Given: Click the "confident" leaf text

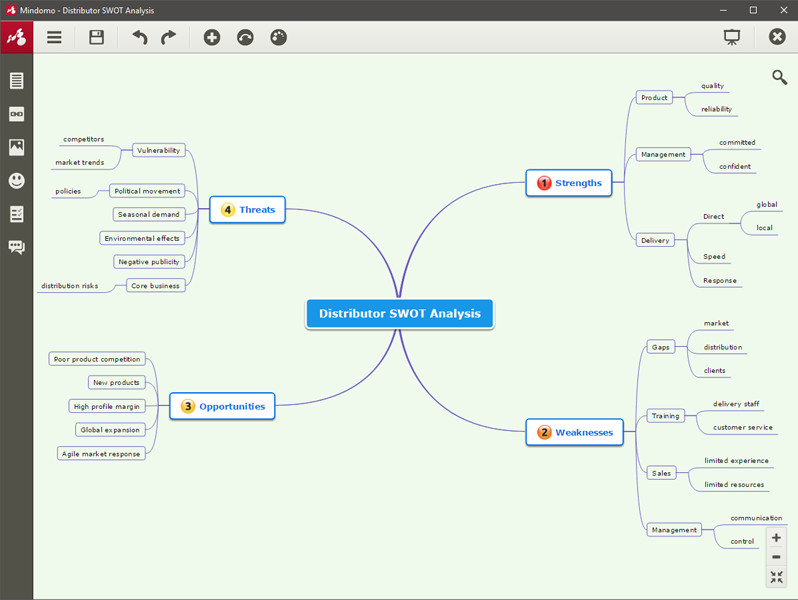Looking at the screenshot, I should [734, 166].
